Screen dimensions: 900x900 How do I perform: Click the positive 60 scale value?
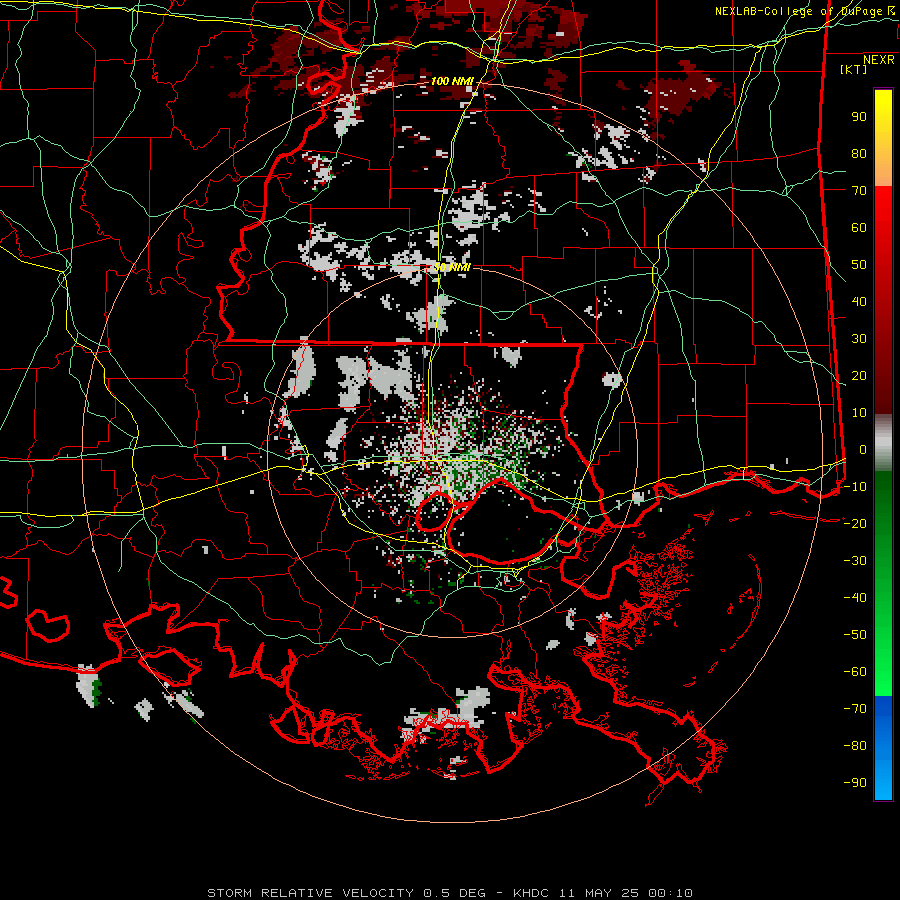859,228
